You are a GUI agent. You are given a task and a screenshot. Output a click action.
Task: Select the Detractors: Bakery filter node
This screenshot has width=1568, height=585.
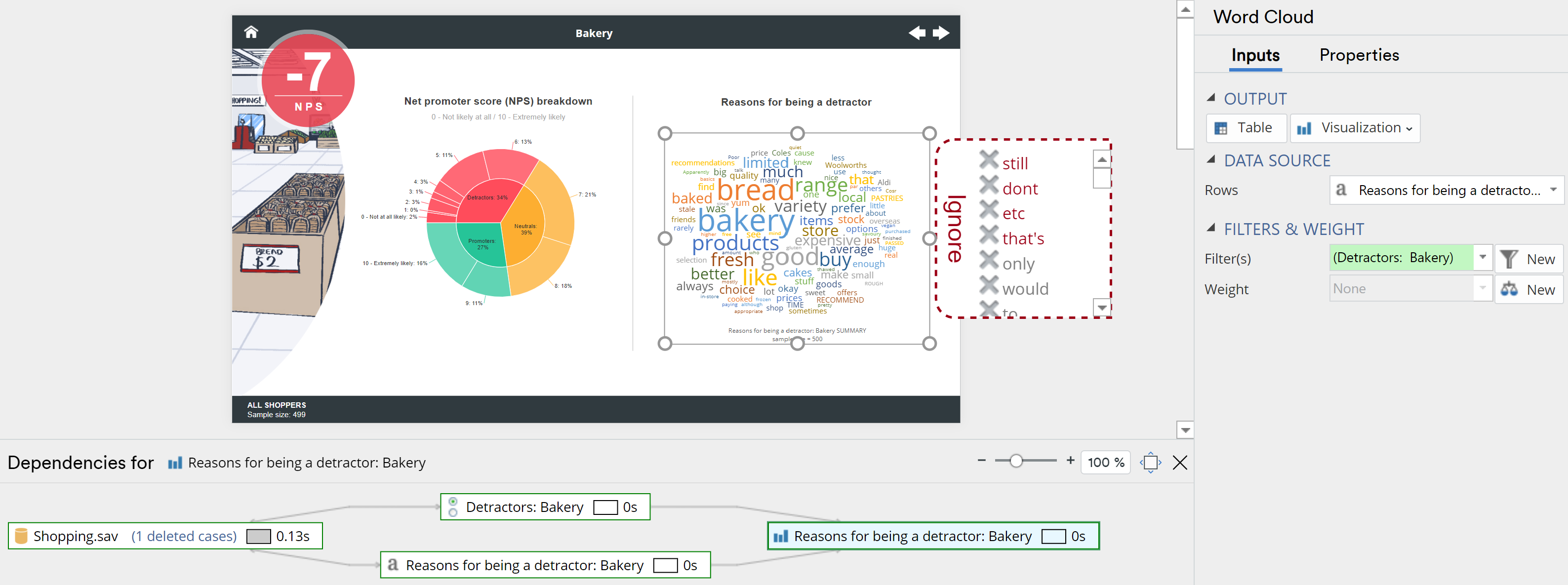point(545,507)
